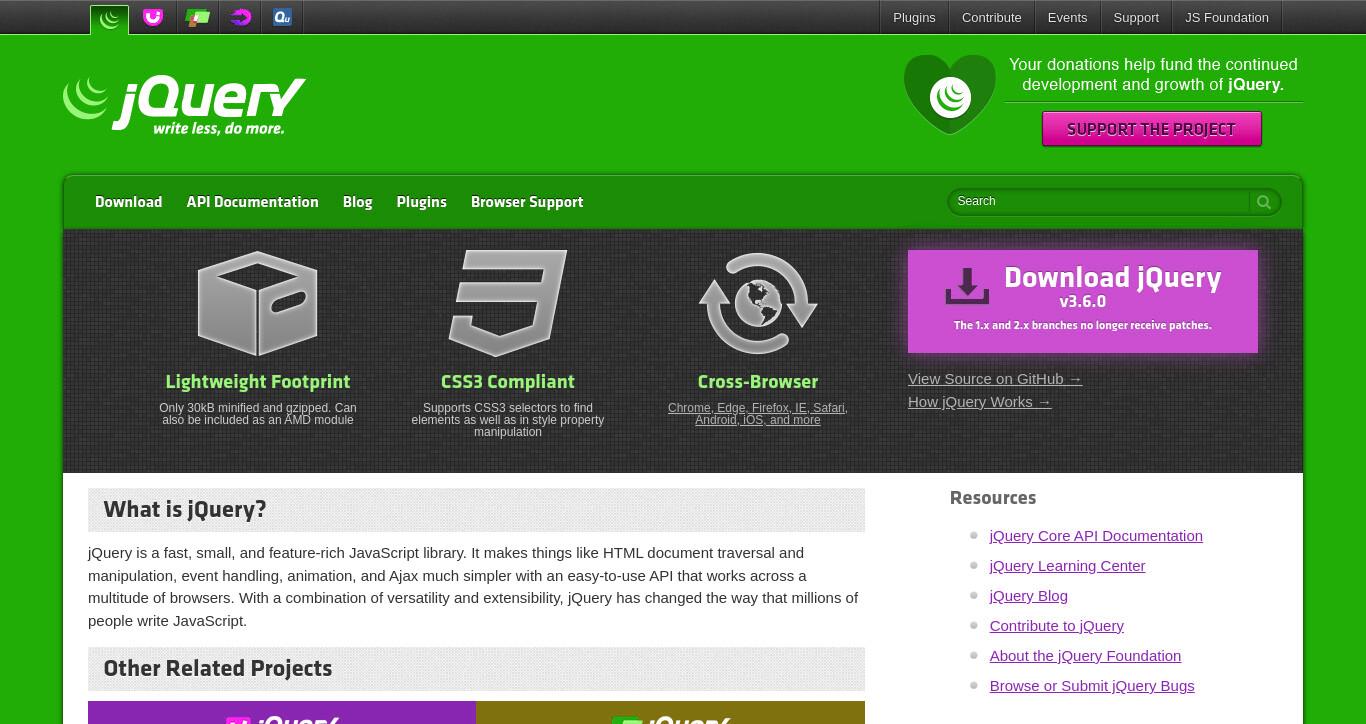Image resolution: width=1366 pixels, height=724 pixels.
Task: Open the jQuery Blog resource link
Action: 1028,596
